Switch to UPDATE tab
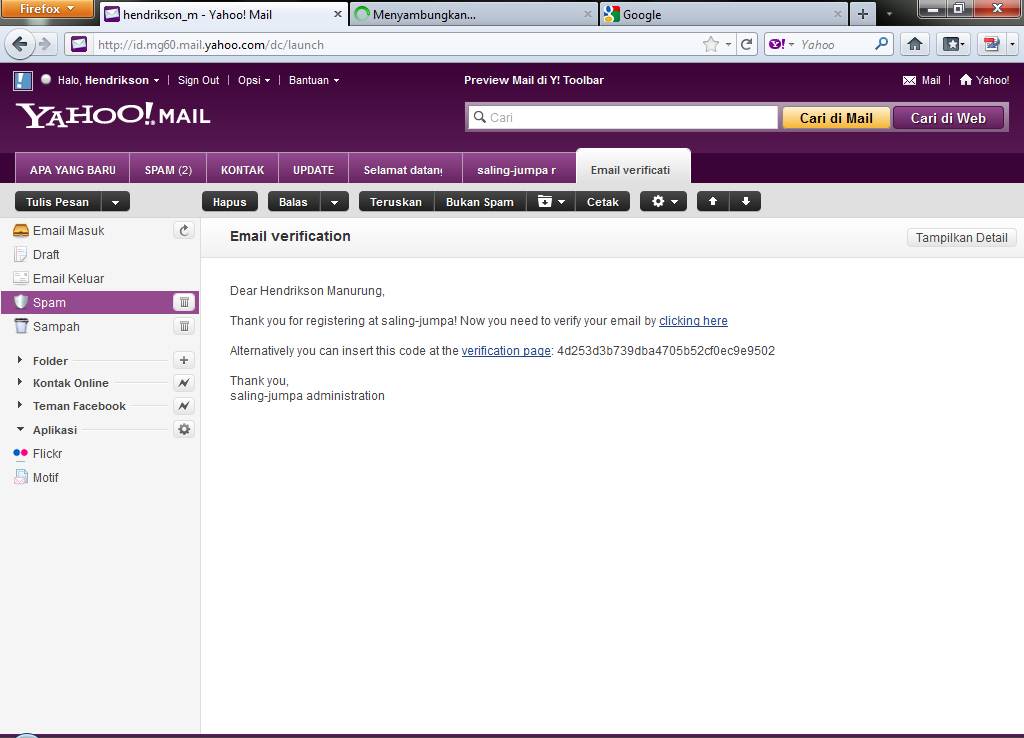 [313, 170]
